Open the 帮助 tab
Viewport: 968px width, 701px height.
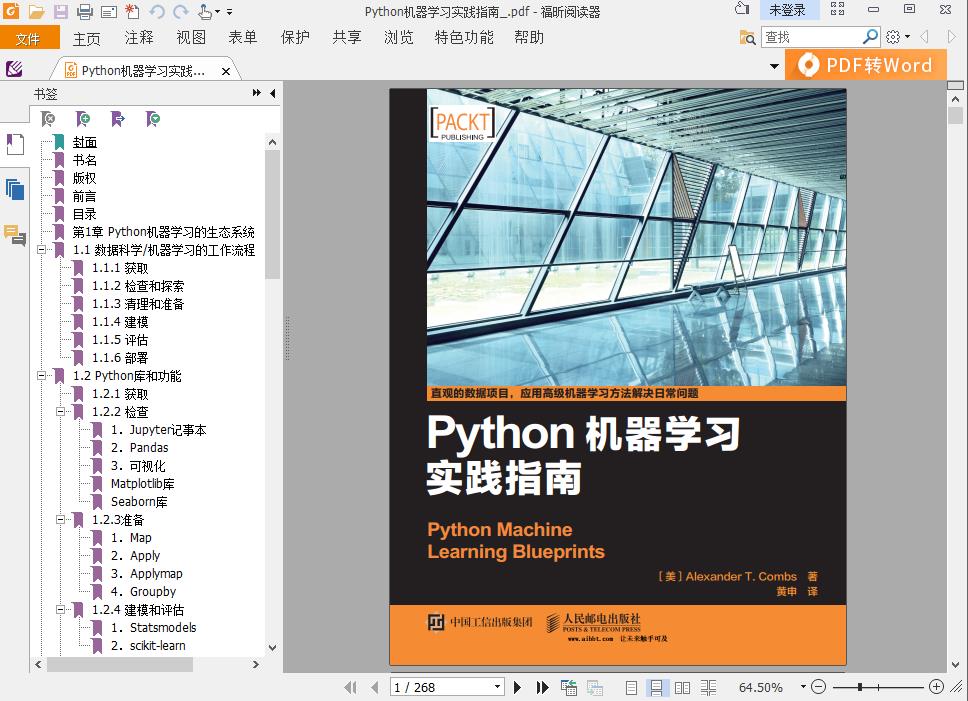click(x=529, y=38)
